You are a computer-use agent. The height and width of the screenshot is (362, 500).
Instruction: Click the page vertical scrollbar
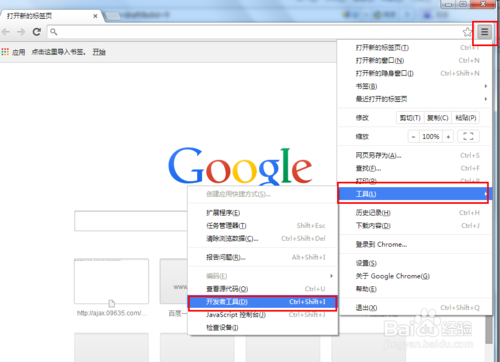click(x=489, y=330)
